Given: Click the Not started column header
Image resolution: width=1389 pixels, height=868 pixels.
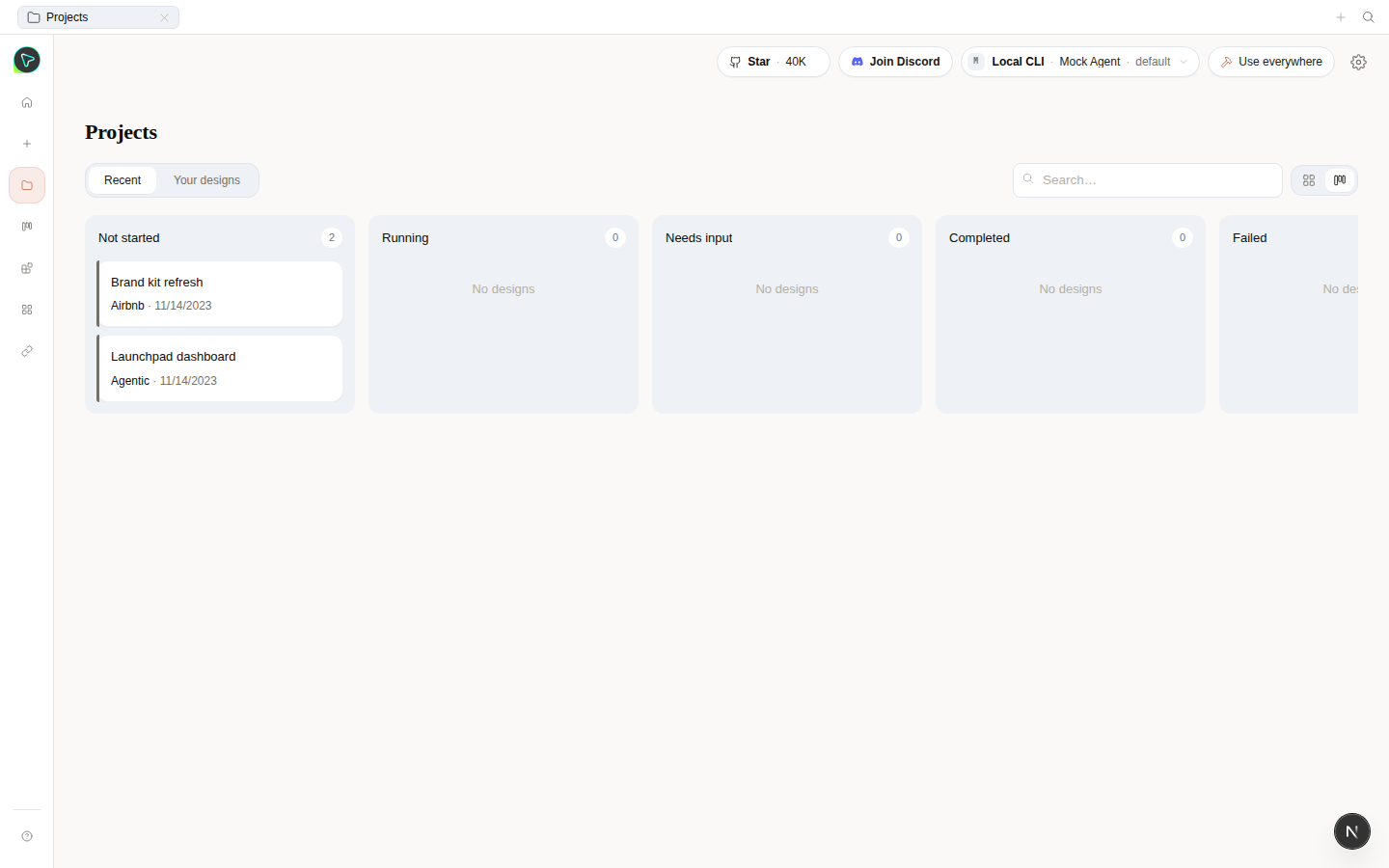Looking at the screenshot, I should [129, 238].
